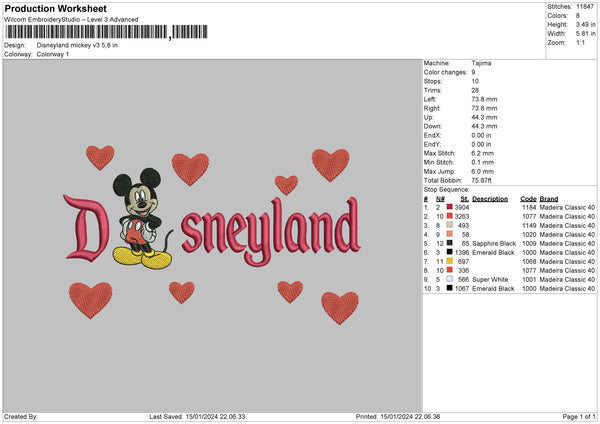Click the red swatch beside 336 stitches
600x424 pixels.
point(450,270)
